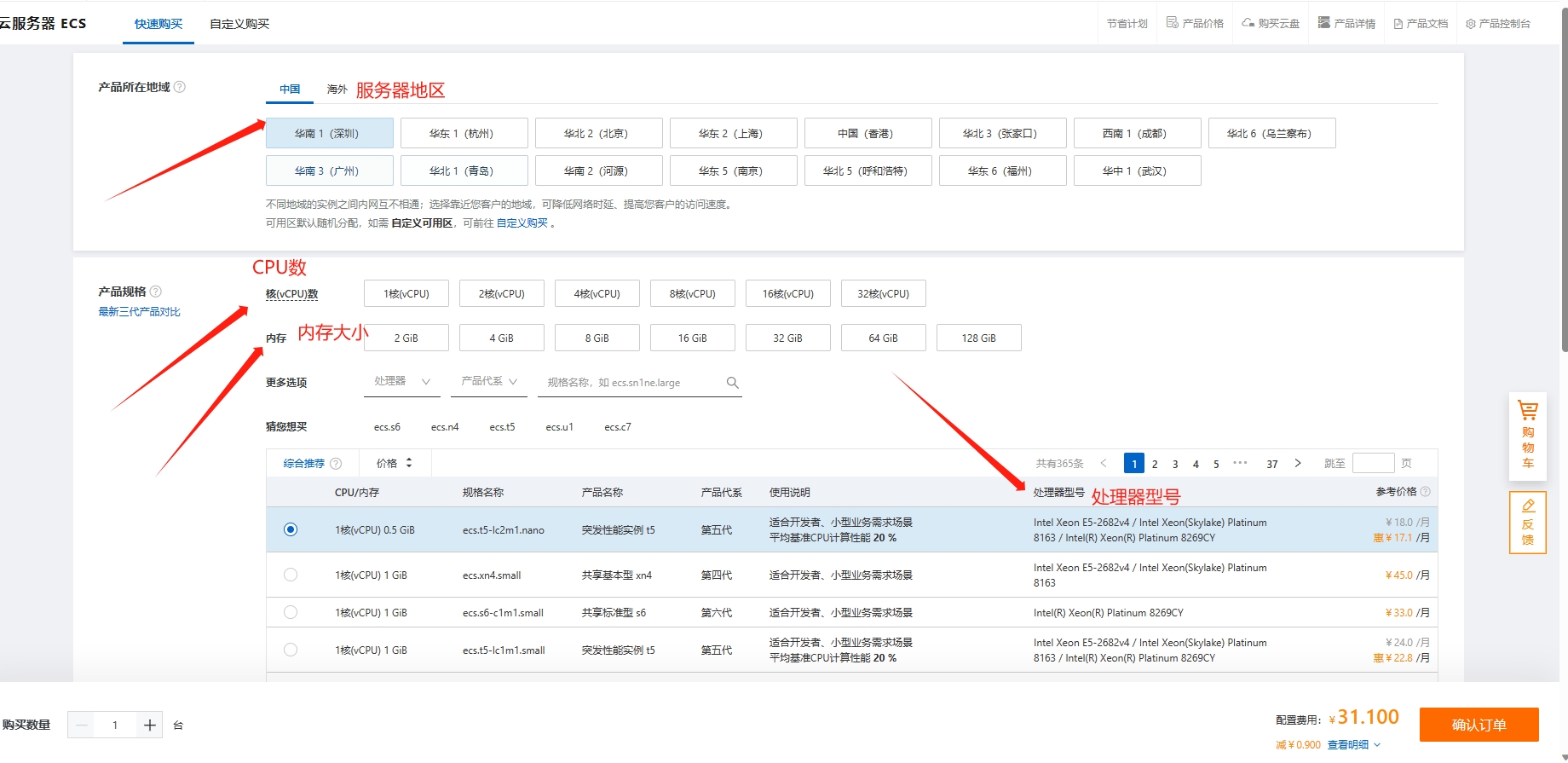Viewport: 1568px width, 763px height.
Task: Choose 1核(vCPU) option
Action: click(x=406, y=293)
